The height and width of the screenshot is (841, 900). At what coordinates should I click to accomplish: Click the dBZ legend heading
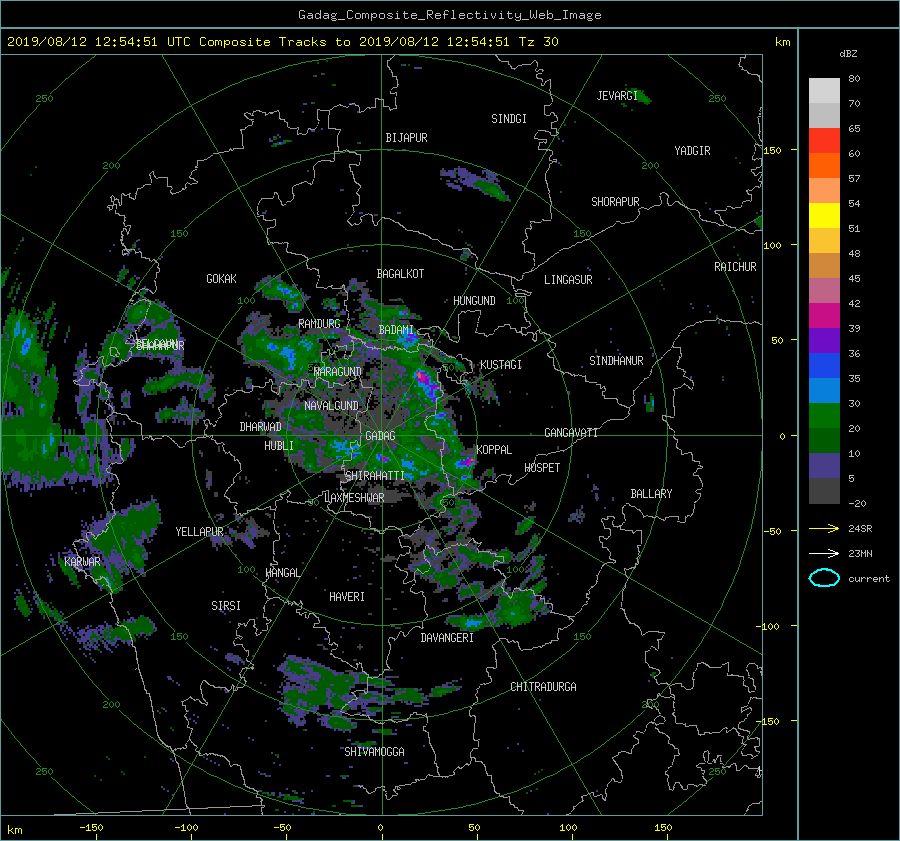click(848, 54)
